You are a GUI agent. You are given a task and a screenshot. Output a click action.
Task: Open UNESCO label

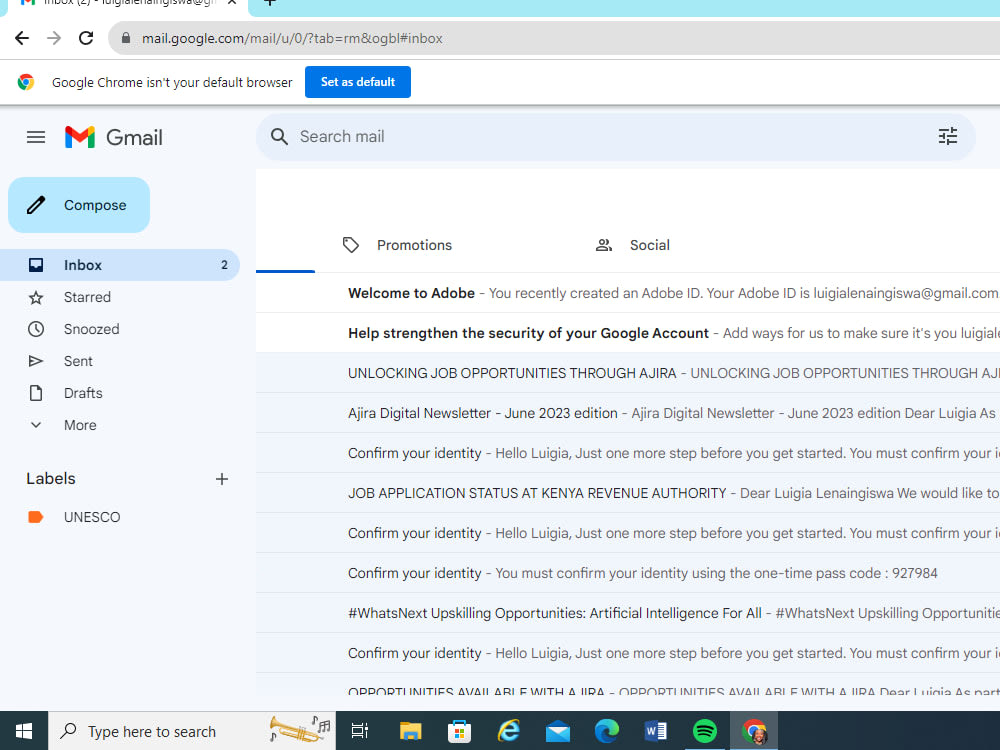coord(120,517)
